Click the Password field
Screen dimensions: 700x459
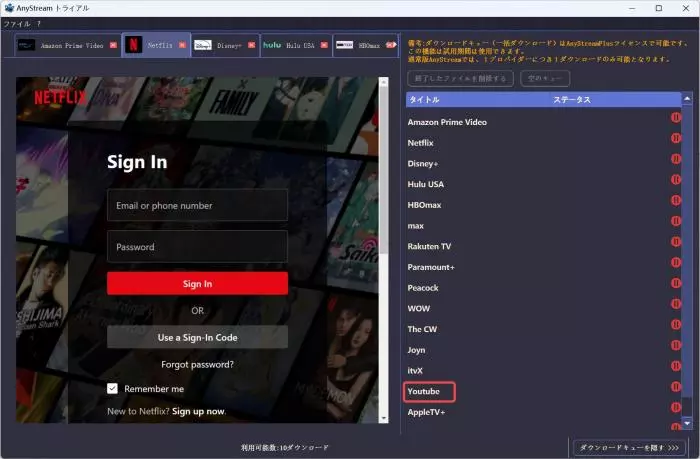pos(197,246)
